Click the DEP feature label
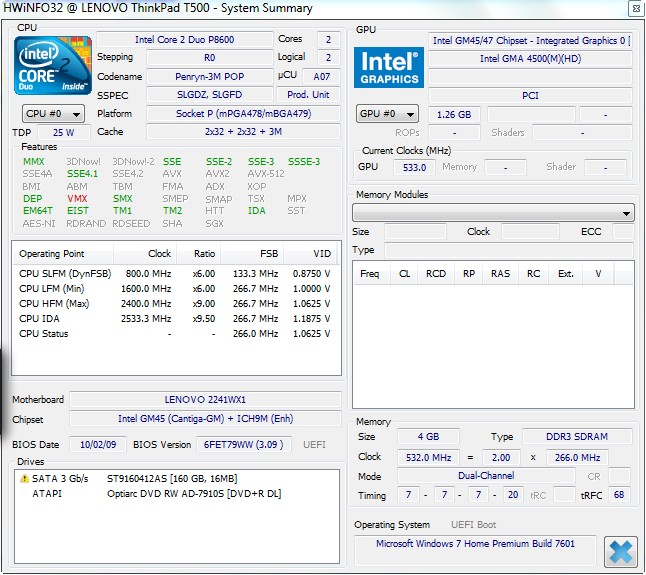This screenshot has width=646, height=575. (x=33, y=199)
